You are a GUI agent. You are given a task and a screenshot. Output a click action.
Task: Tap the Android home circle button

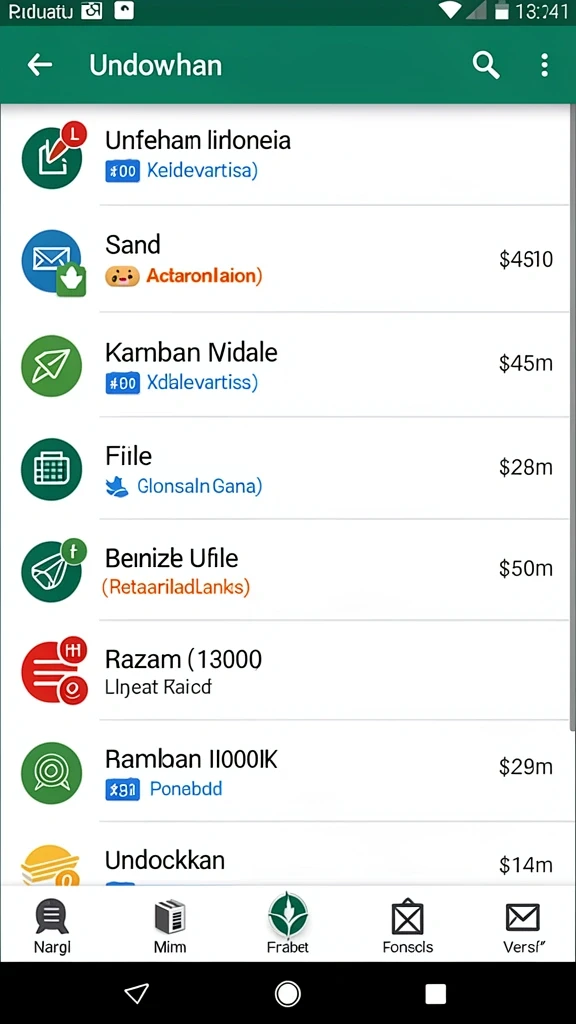(287, 994)
